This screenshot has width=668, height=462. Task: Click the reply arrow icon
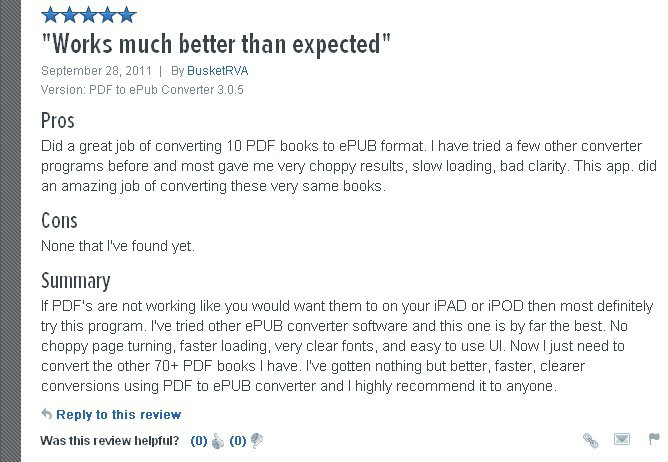(x=46, y=413)
